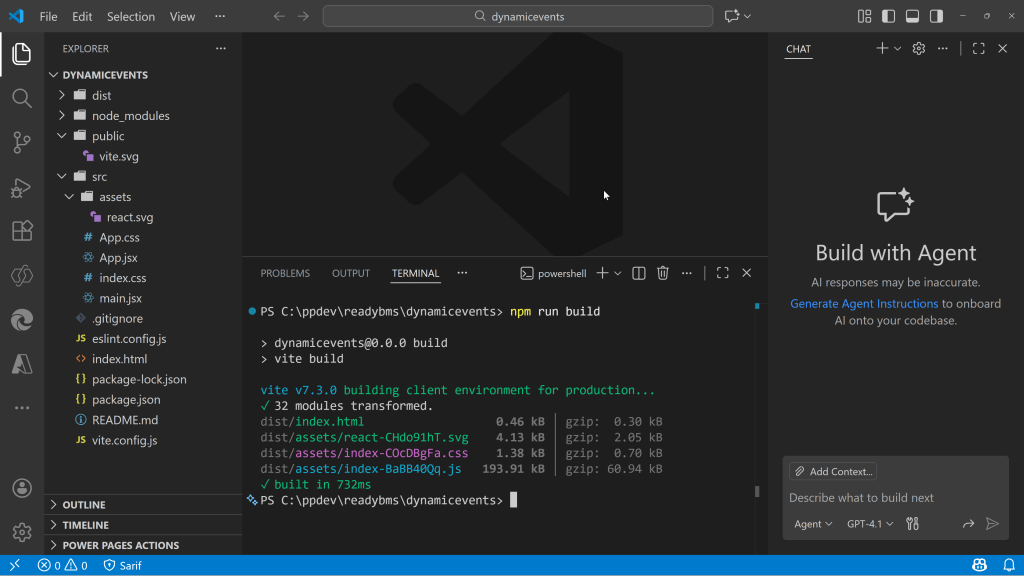This screenshot has height=576, width=1024.
Task: Split the terminal panel
Action: pyautogui.click(x=638, y=273)
